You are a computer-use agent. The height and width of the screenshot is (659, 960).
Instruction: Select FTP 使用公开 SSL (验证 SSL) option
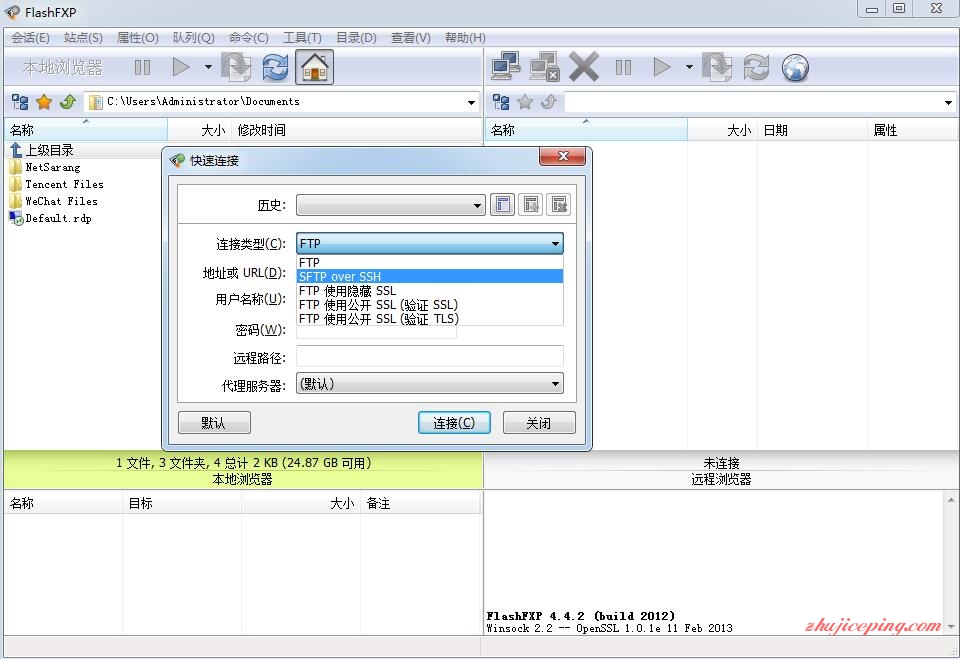[x=429, y=304]
